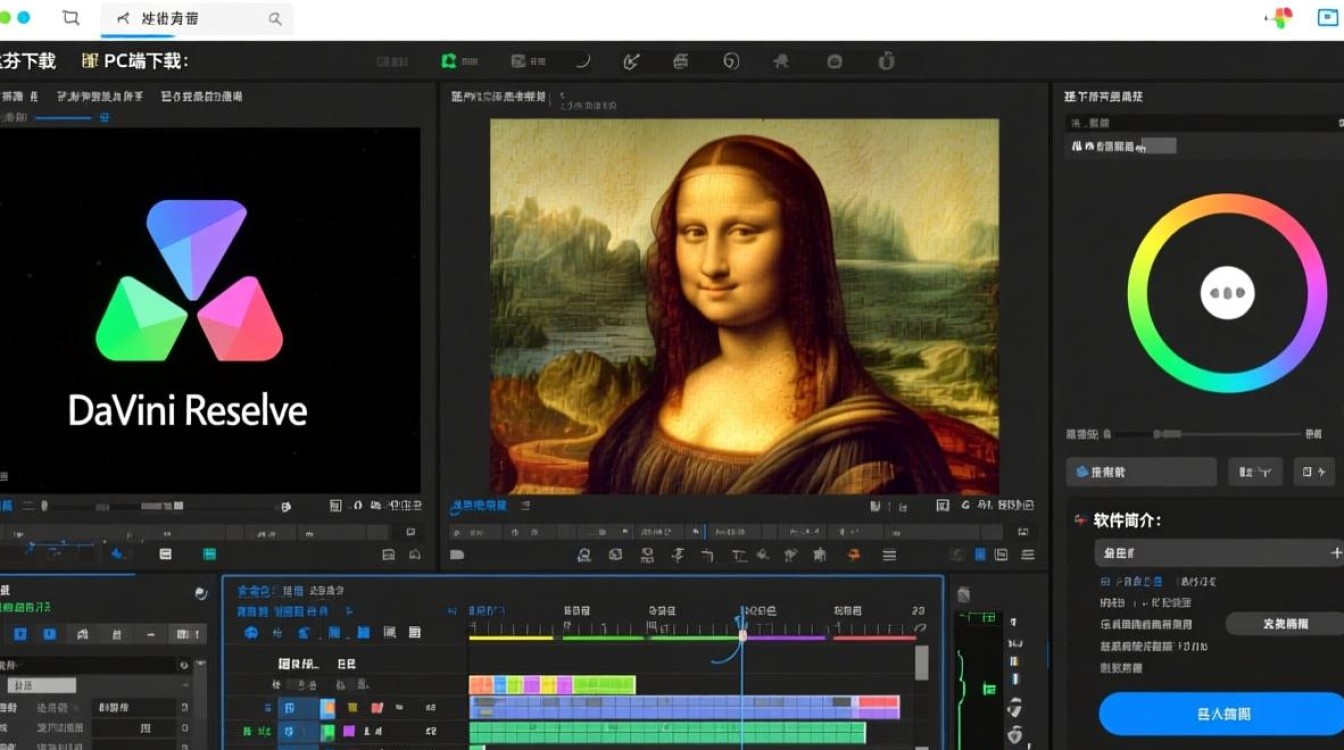Click the large blue button at bottom right
Image resolution: width=1344 pixels, height=750 pixels.
coord(1222,714)
